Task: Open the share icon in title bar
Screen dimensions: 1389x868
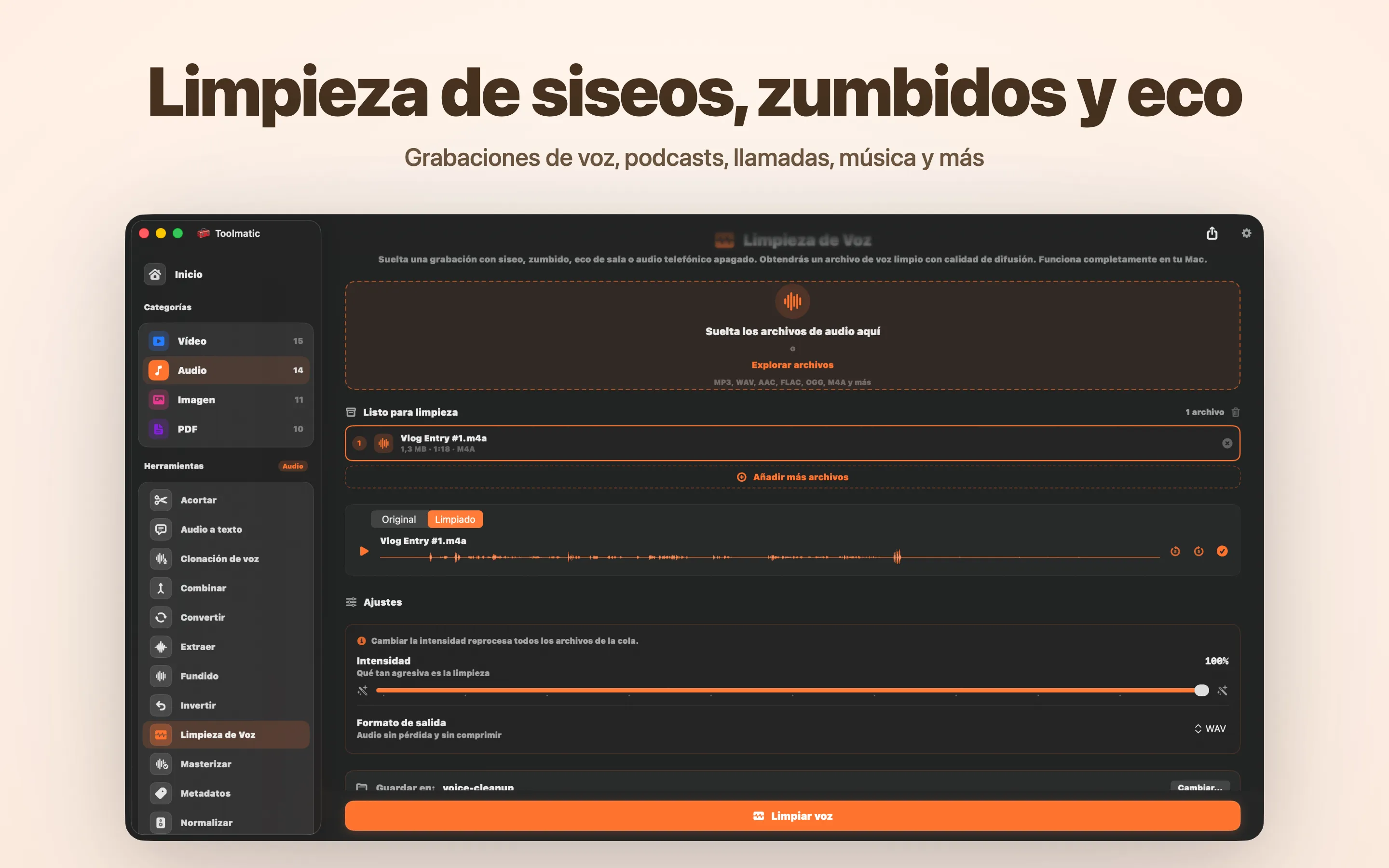Action: click(1212, 233)
